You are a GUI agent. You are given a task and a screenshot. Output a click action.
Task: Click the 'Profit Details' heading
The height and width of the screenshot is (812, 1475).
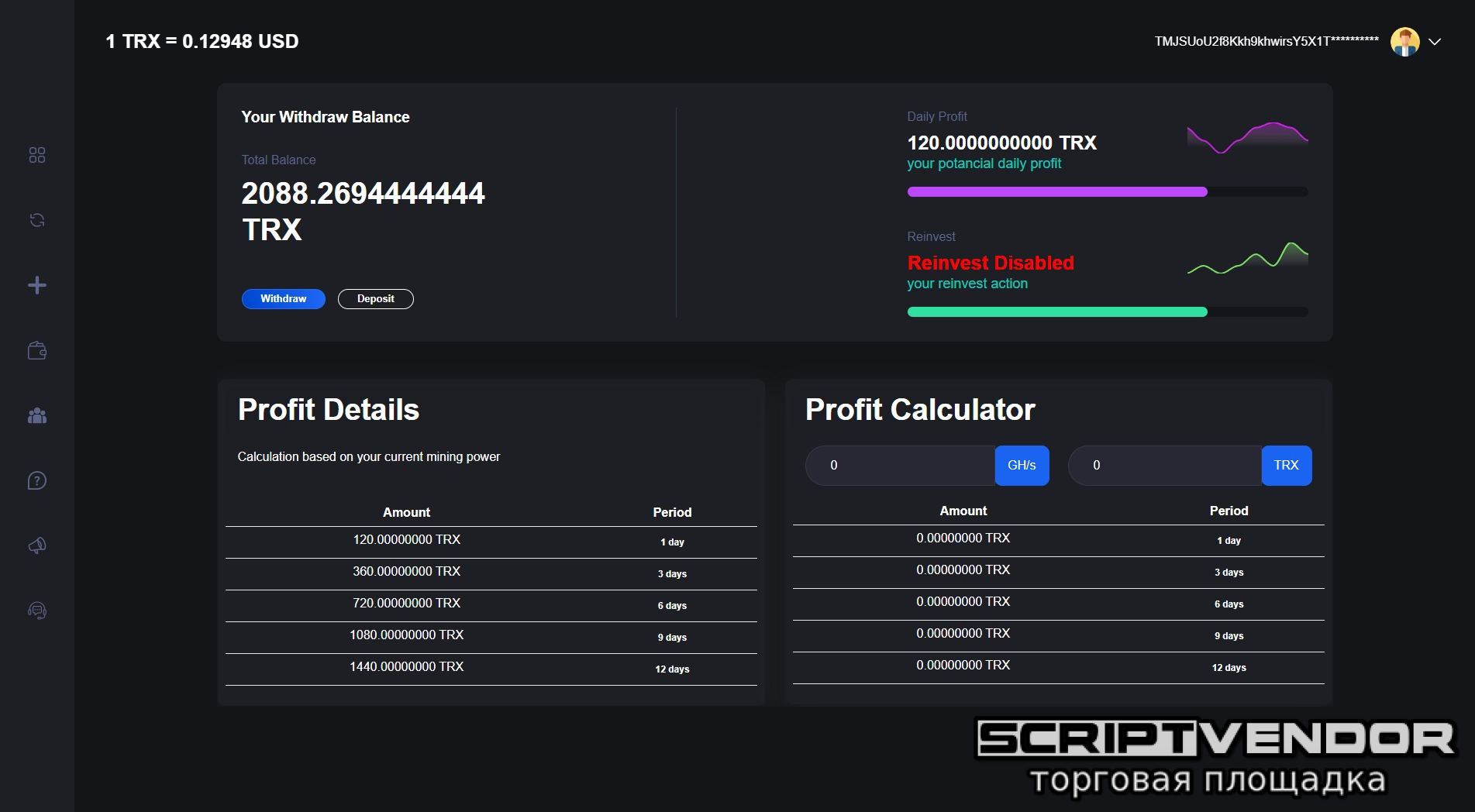point(329,409)
